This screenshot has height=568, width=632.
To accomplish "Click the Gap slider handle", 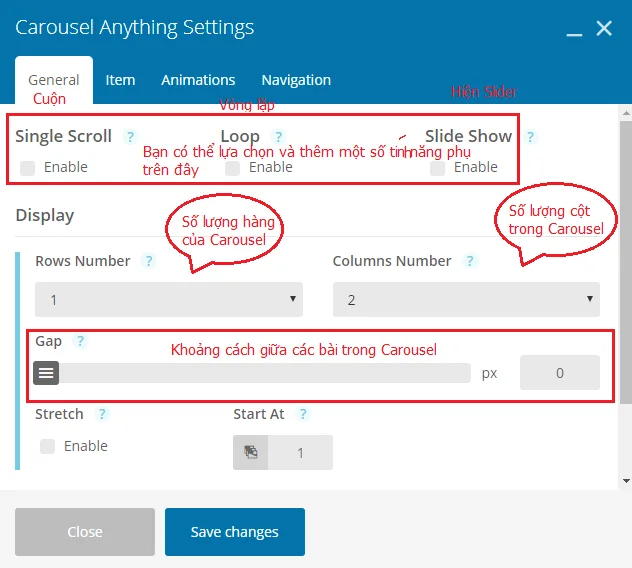I will tap(46, 373).
